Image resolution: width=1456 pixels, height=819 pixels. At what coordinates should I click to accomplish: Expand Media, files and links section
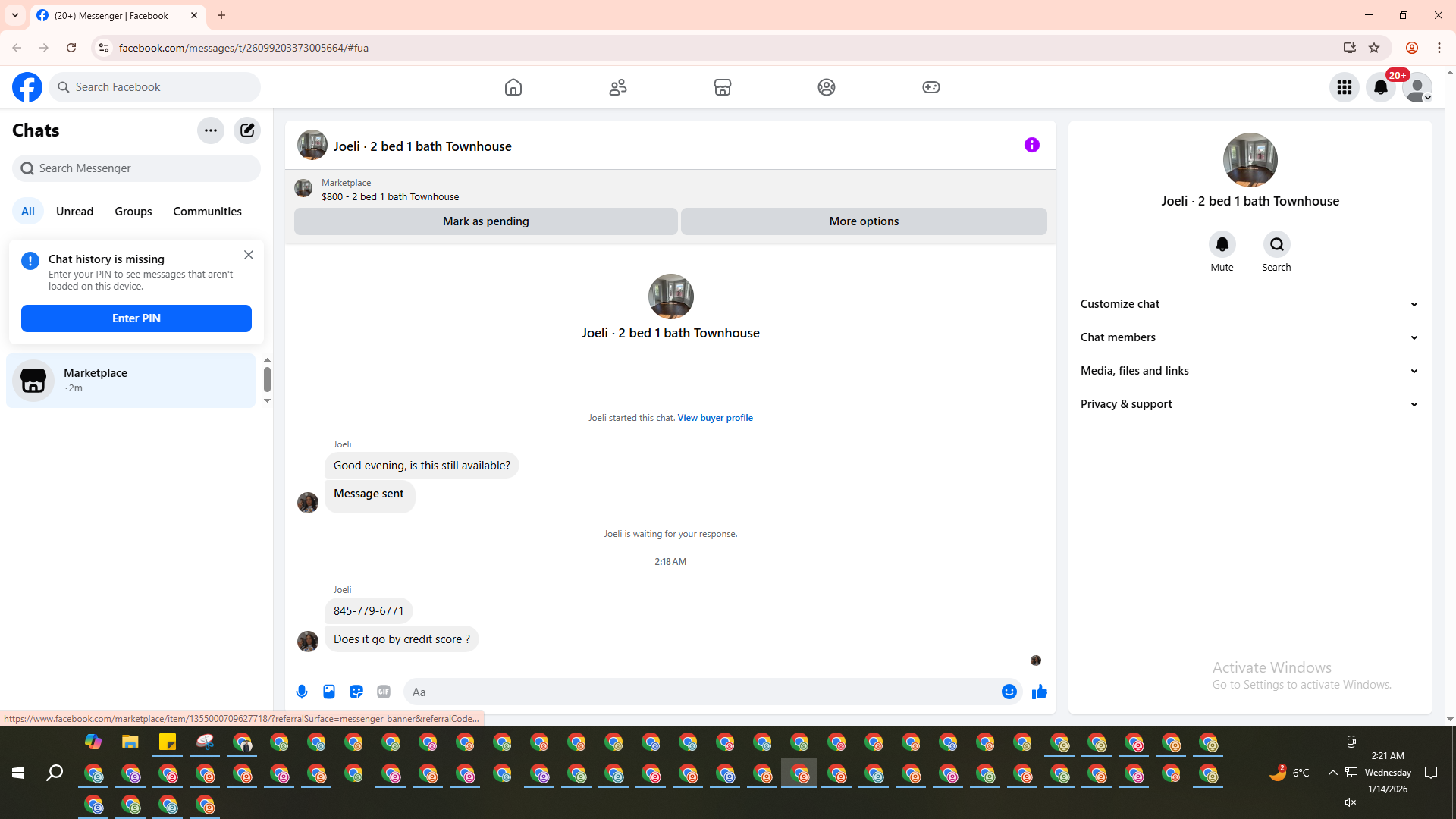point(1249,371)
